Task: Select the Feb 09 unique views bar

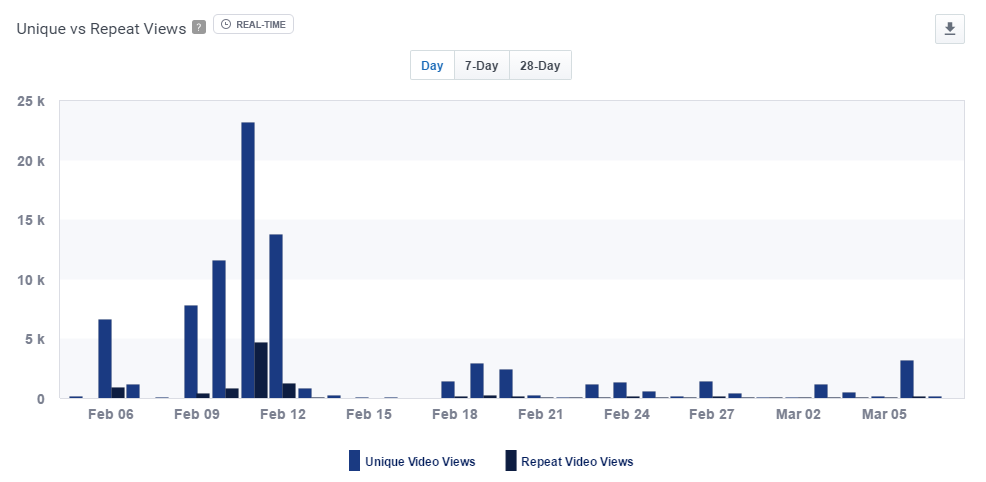Action: 191,351
